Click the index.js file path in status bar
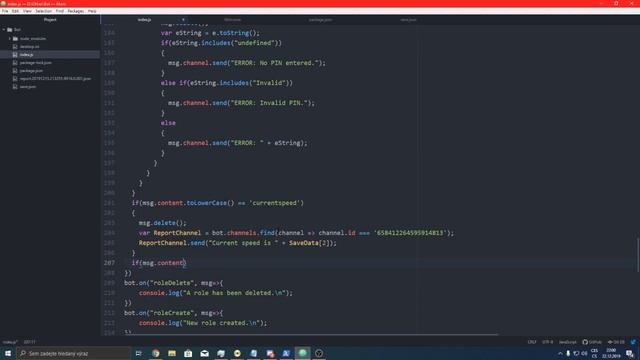 10,342
